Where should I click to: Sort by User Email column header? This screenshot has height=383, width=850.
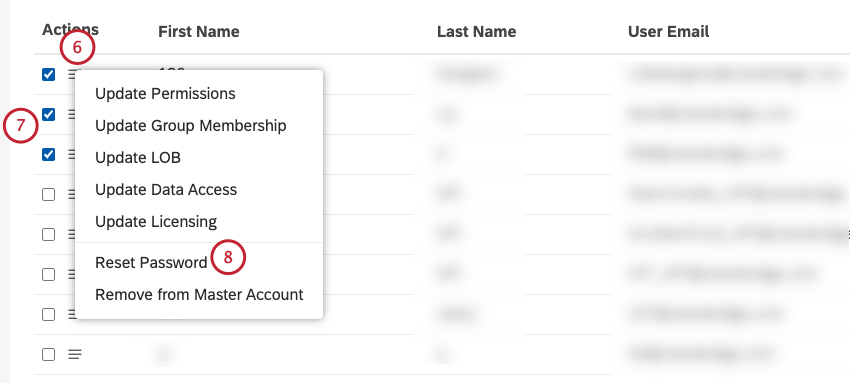click(668, 31)
